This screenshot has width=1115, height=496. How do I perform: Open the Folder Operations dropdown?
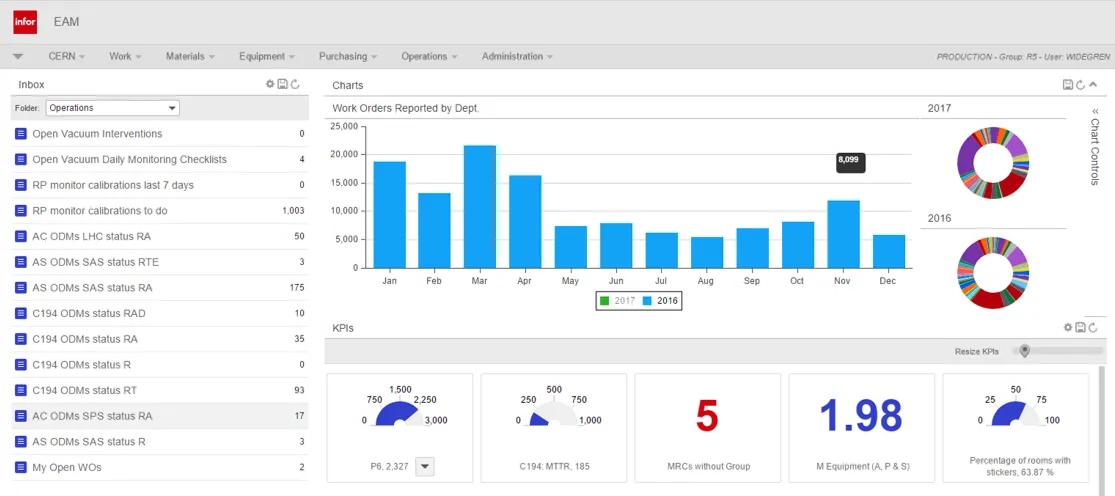[x=113, y=108]
